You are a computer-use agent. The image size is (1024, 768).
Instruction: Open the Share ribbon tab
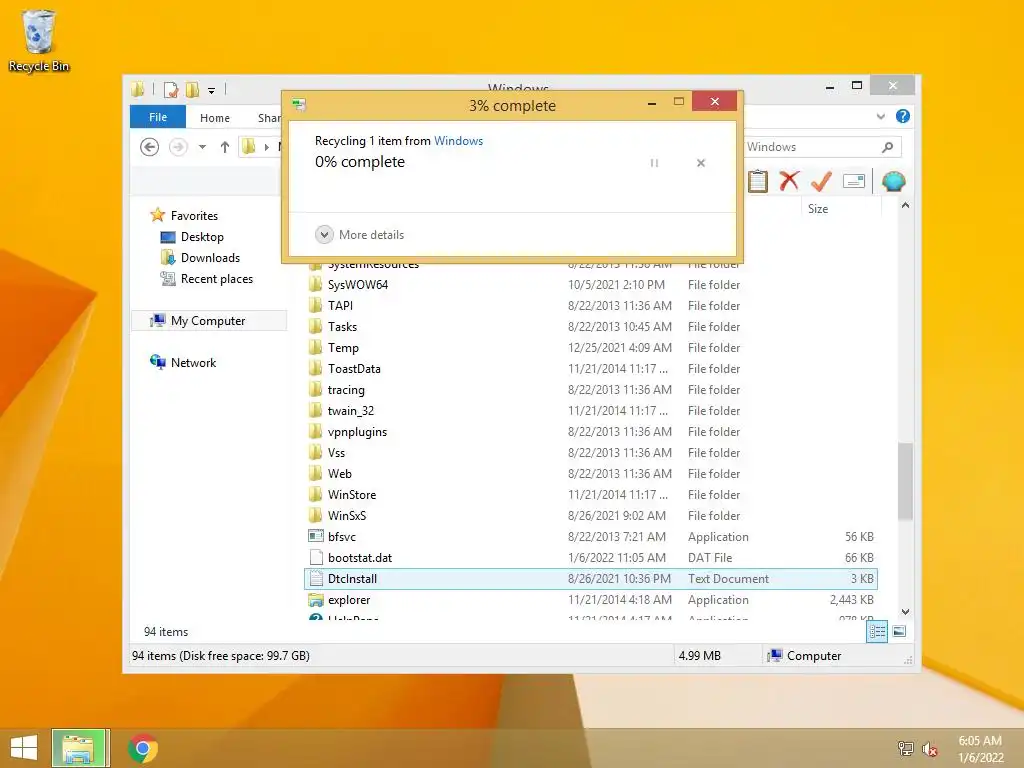click(269, 118)
